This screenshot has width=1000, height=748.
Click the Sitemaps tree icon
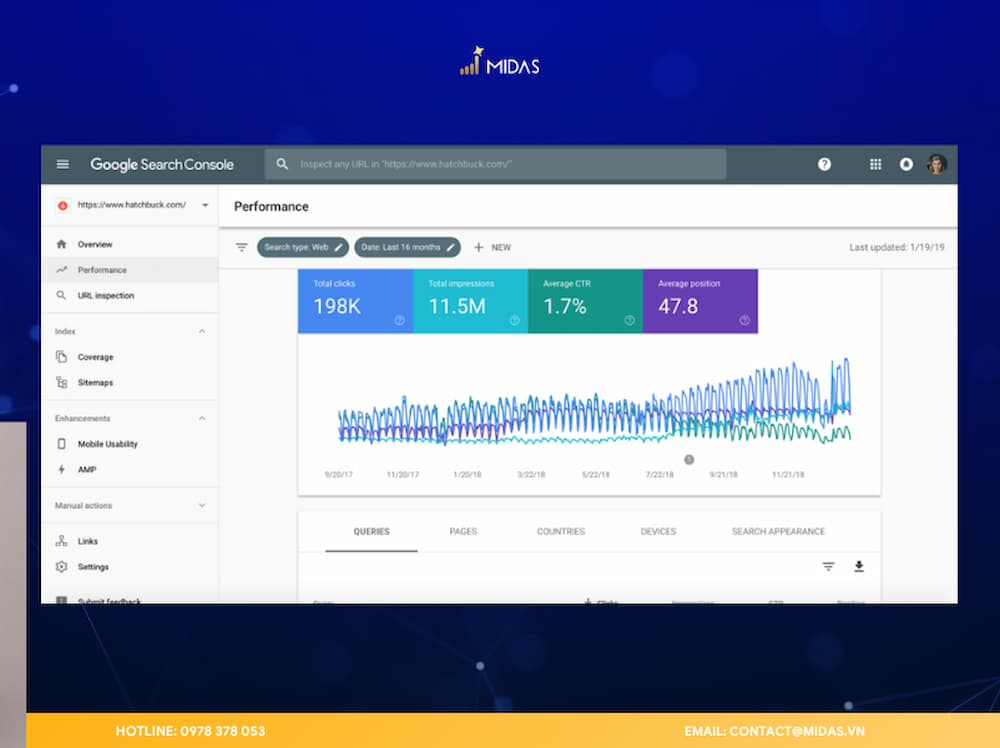61,382
